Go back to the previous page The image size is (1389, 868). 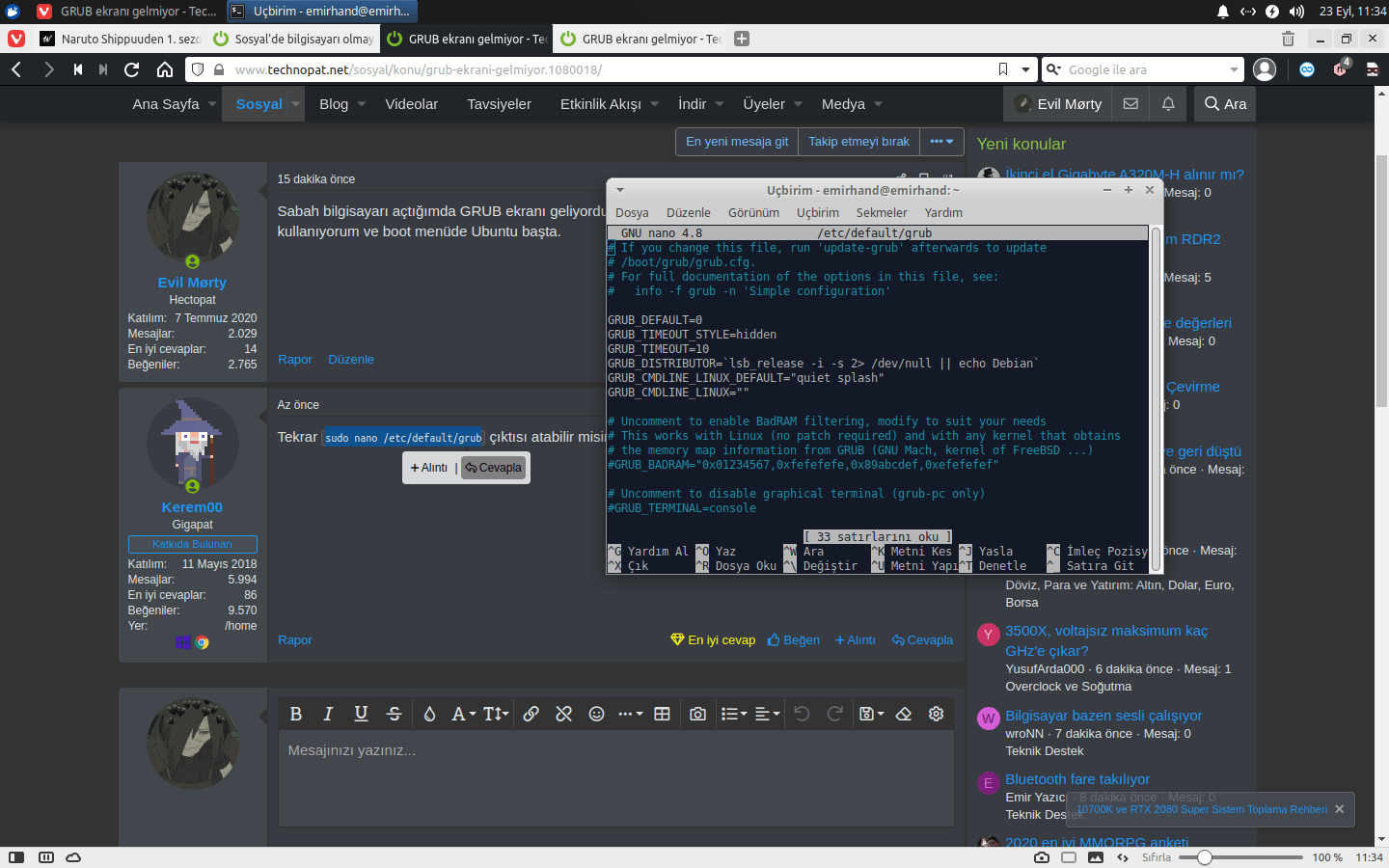[x=16, y=69]
